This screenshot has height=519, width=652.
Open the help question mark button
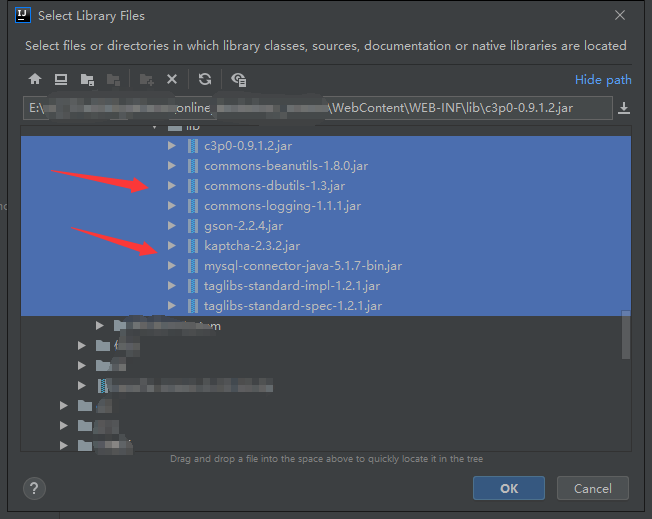coord(35,489)
